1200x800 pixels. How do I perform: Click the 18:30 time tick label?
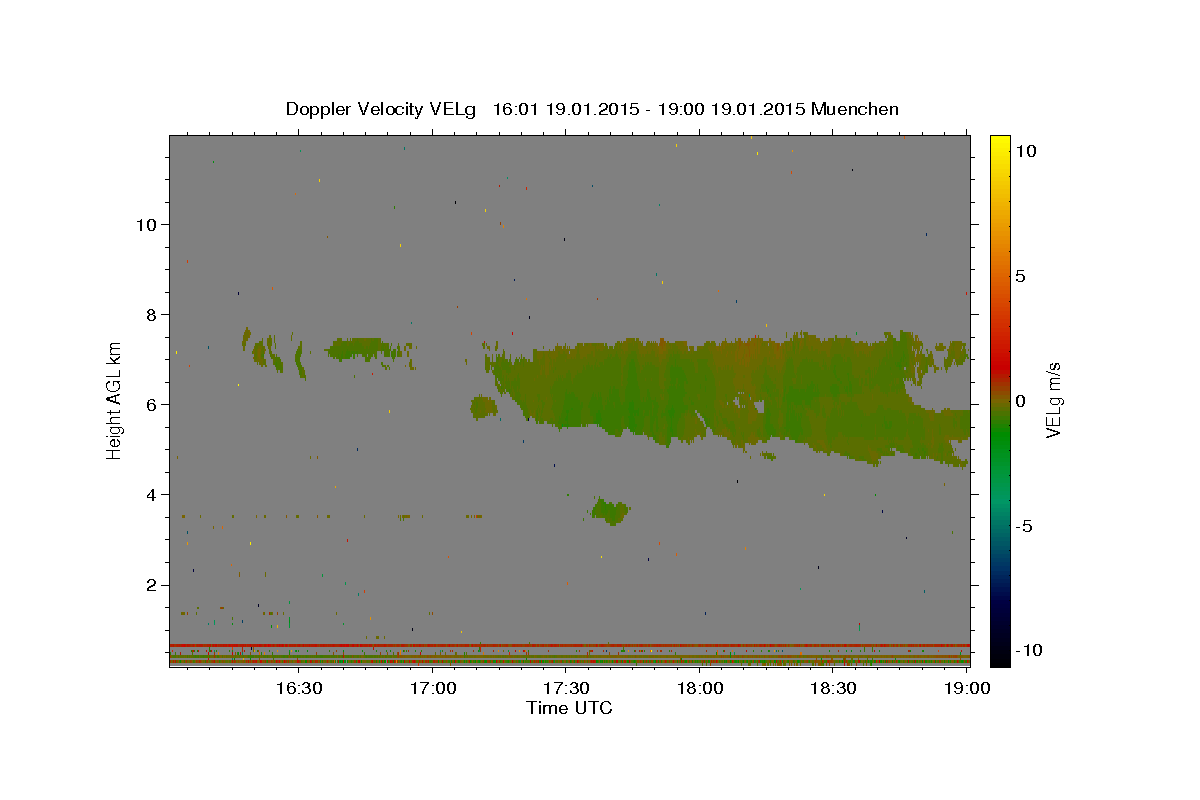[834, 688]
